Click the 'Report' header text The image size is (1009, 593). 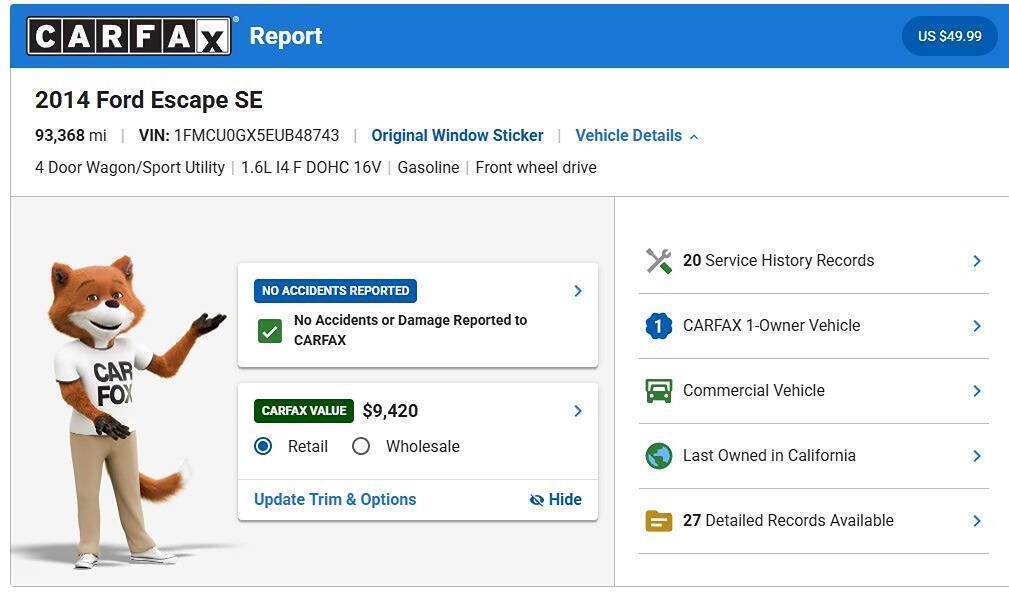pos(286,37)
